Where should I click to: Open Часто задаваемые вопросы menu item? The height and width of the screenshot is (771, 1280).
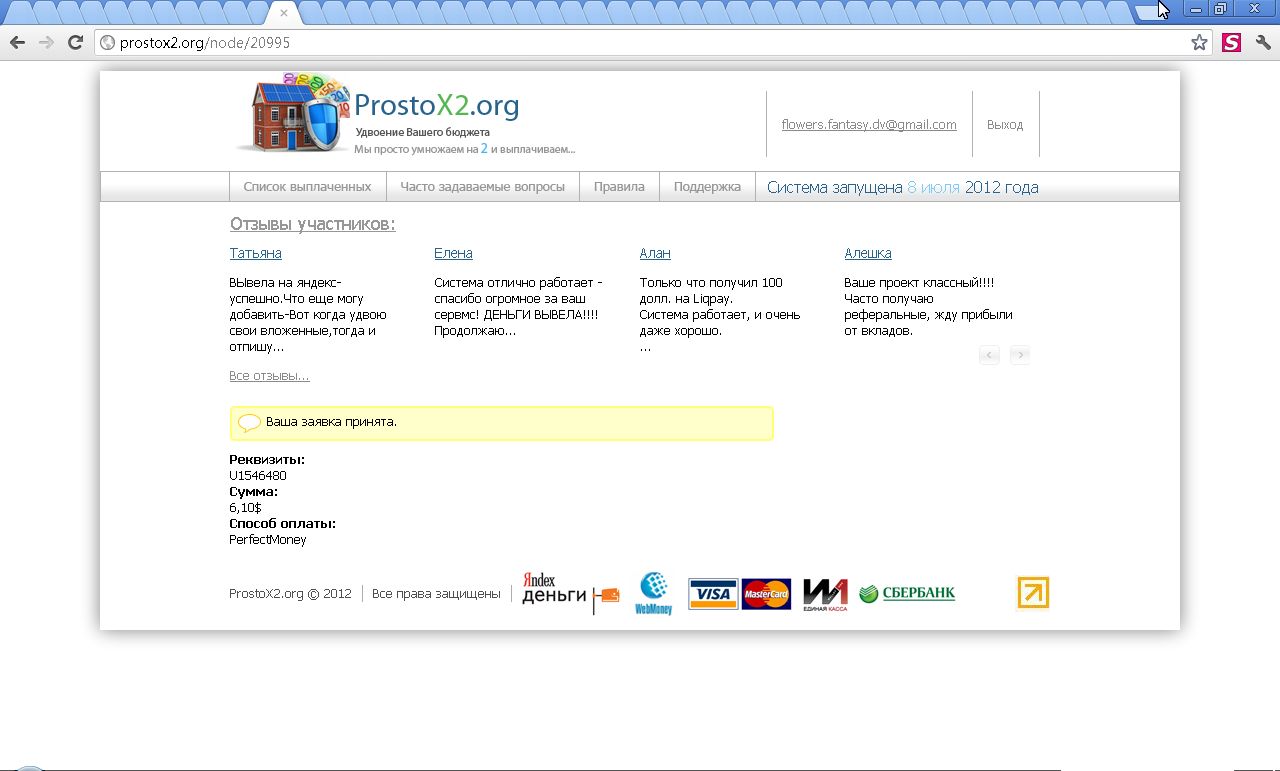coord(482,187)
